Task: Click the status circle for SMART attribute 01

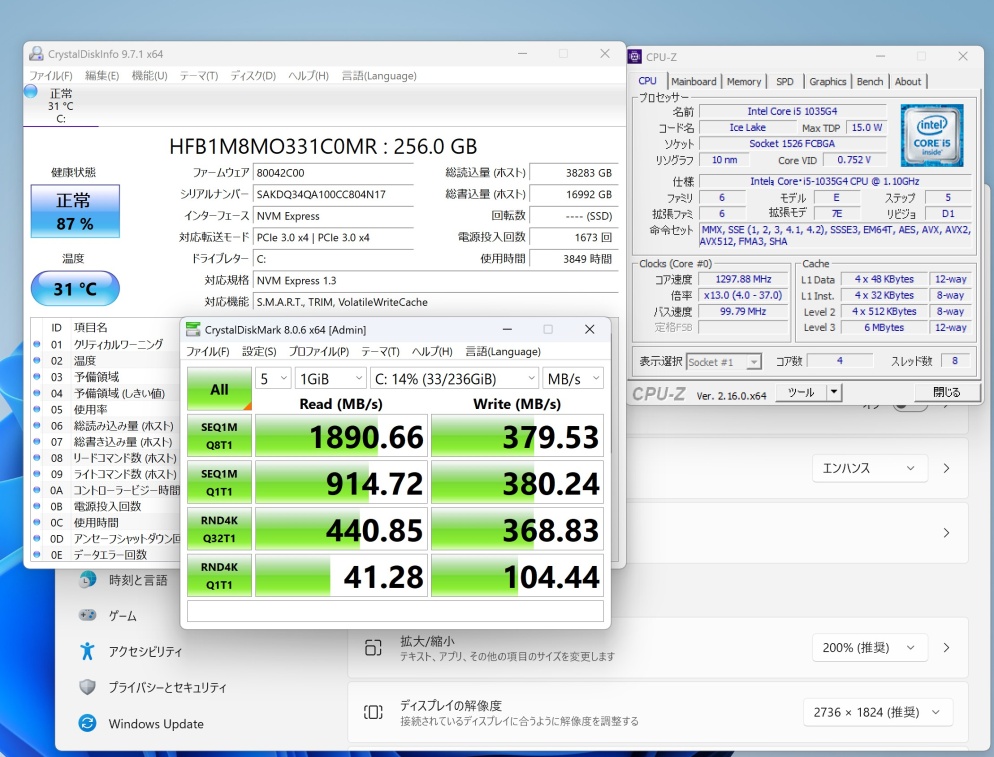Action: click(x=39, y=345)
